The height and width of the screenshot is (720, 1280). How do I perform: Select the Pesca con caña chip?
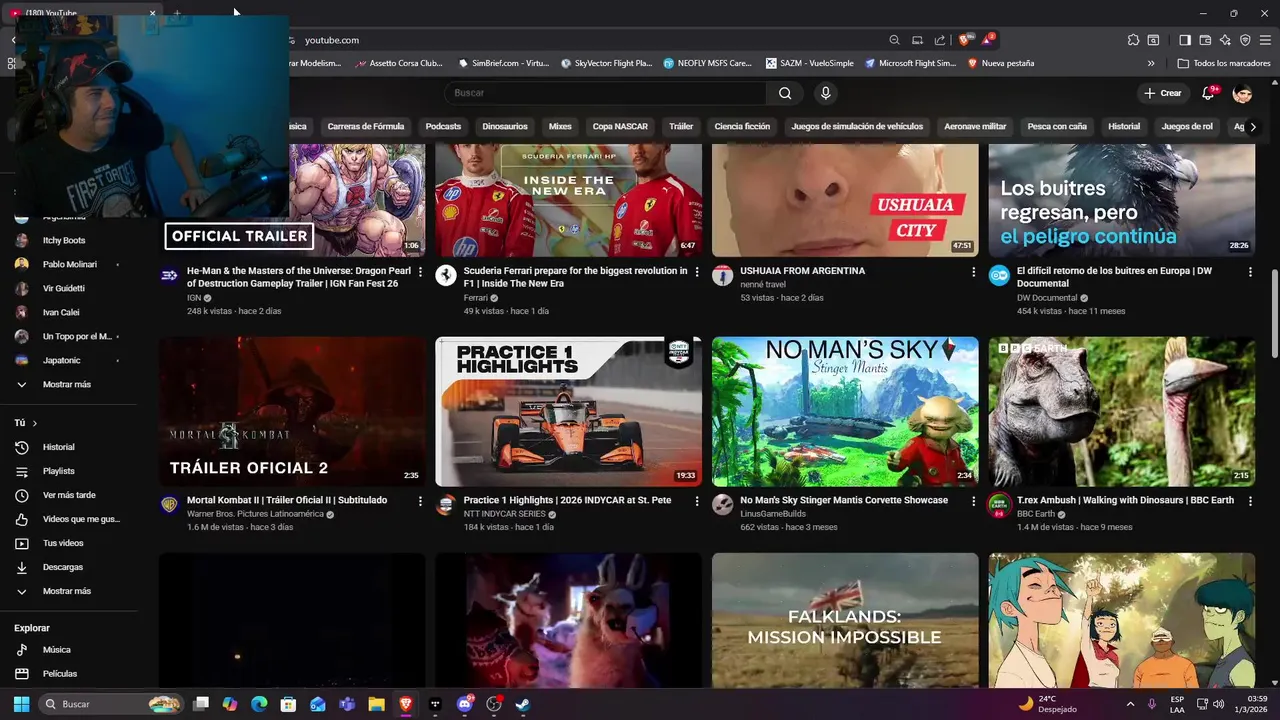point(1057,127)
